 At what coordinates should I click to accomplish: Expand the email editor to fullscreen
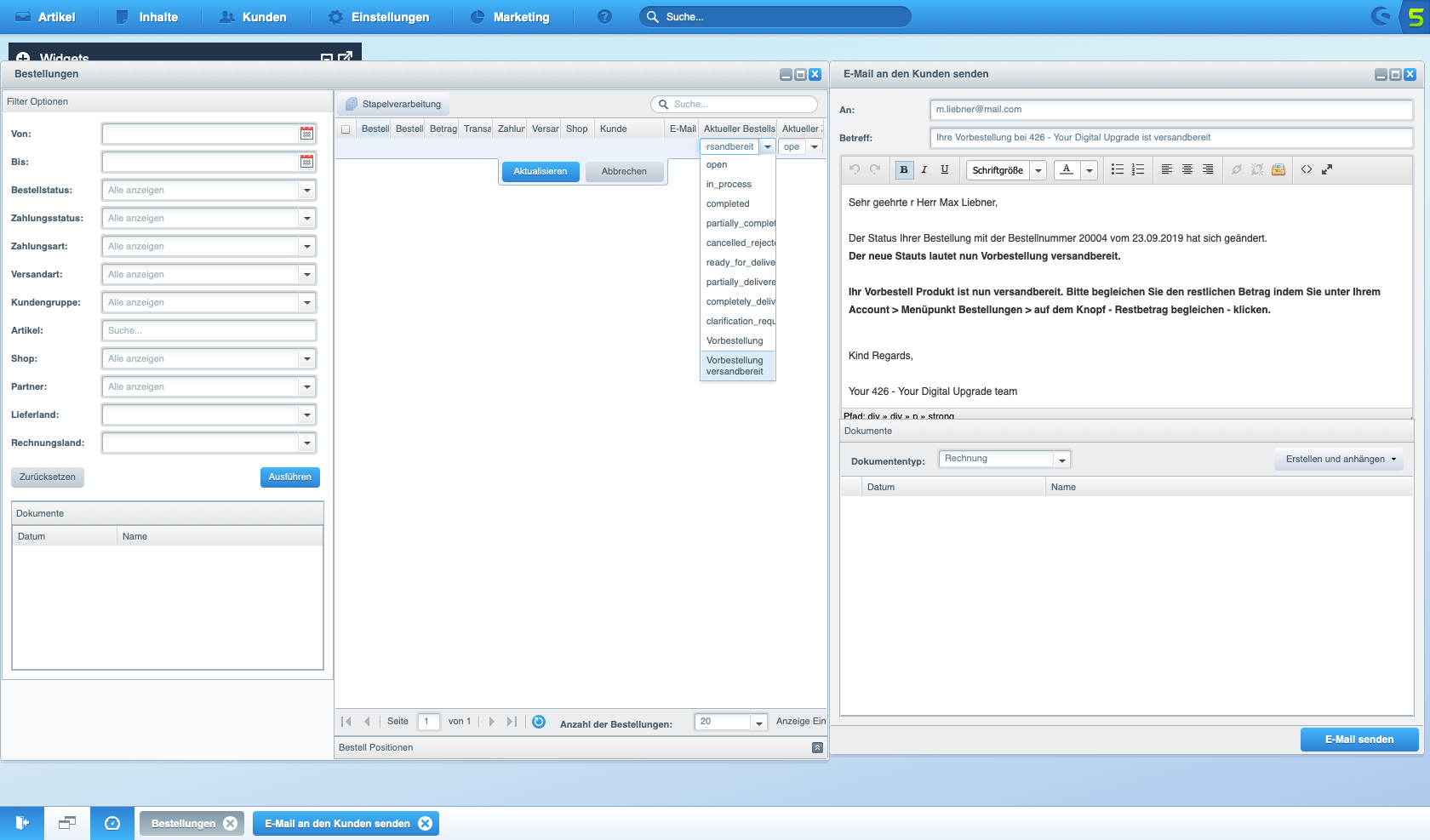point(1327,169)
